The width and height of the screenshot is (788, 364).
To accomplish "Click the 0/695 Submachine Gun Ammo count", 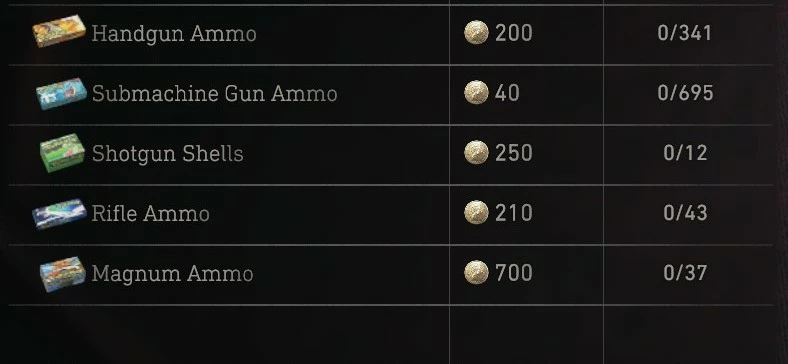I will coord(685,93).
